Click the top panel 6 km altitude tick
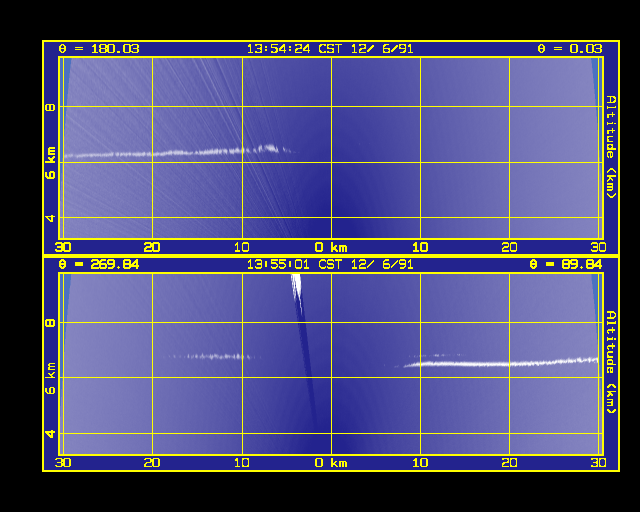The height and width of the screenshot is (512, 640). coord(50,163)
